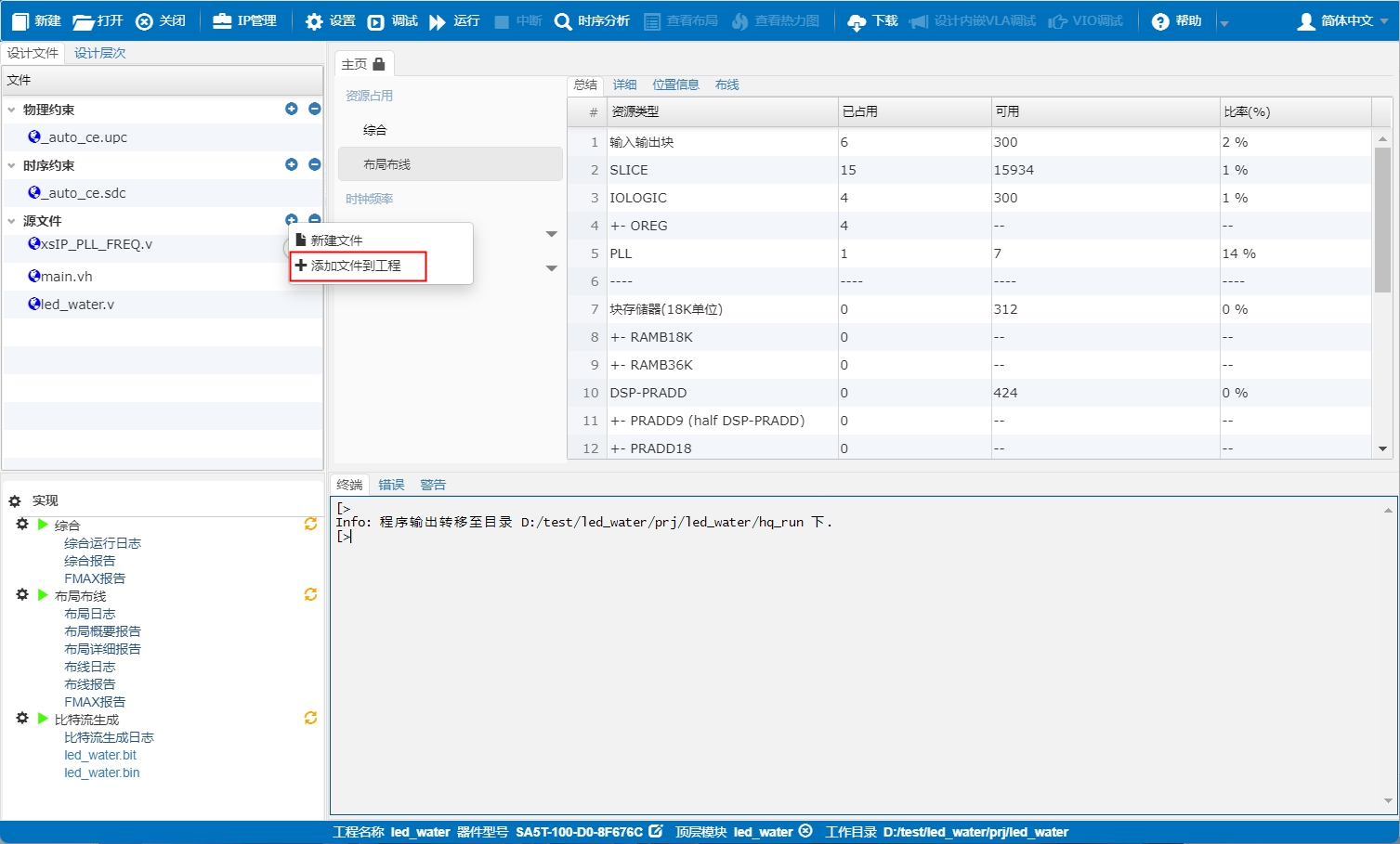The height and width of the screenshot is (844, 1400).
Task: Click the 新建 (New) project icon
Action: 20,20
